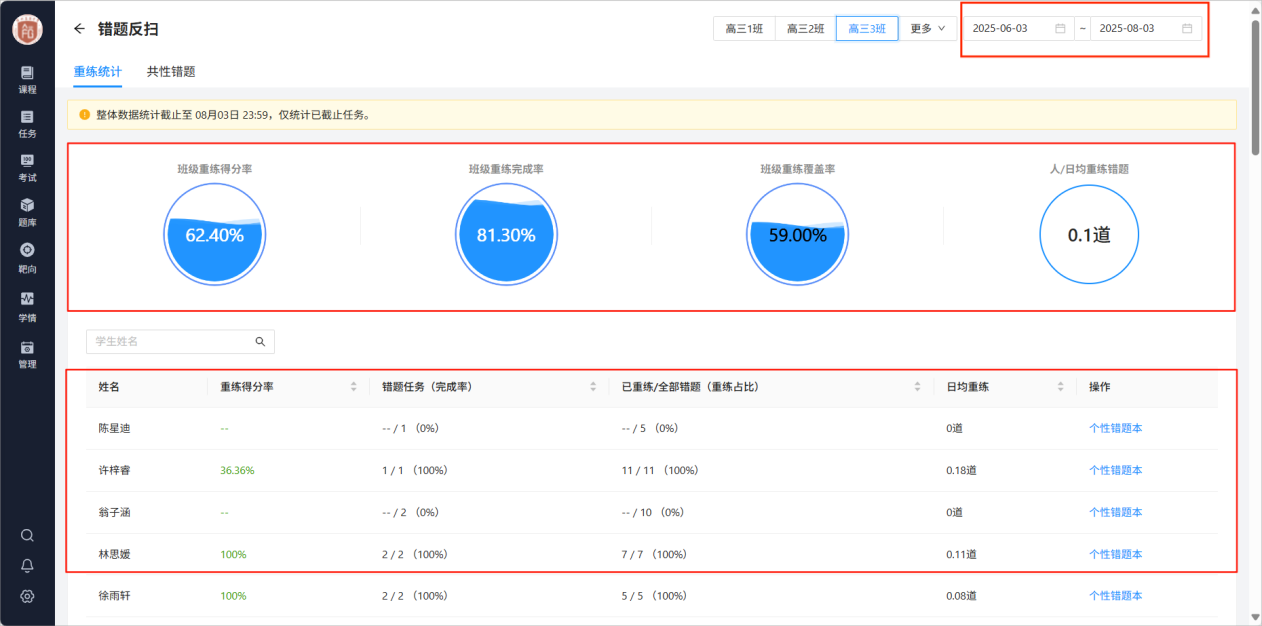
Task: Open the 学情 sidebar section
Action: click(27, 305)
